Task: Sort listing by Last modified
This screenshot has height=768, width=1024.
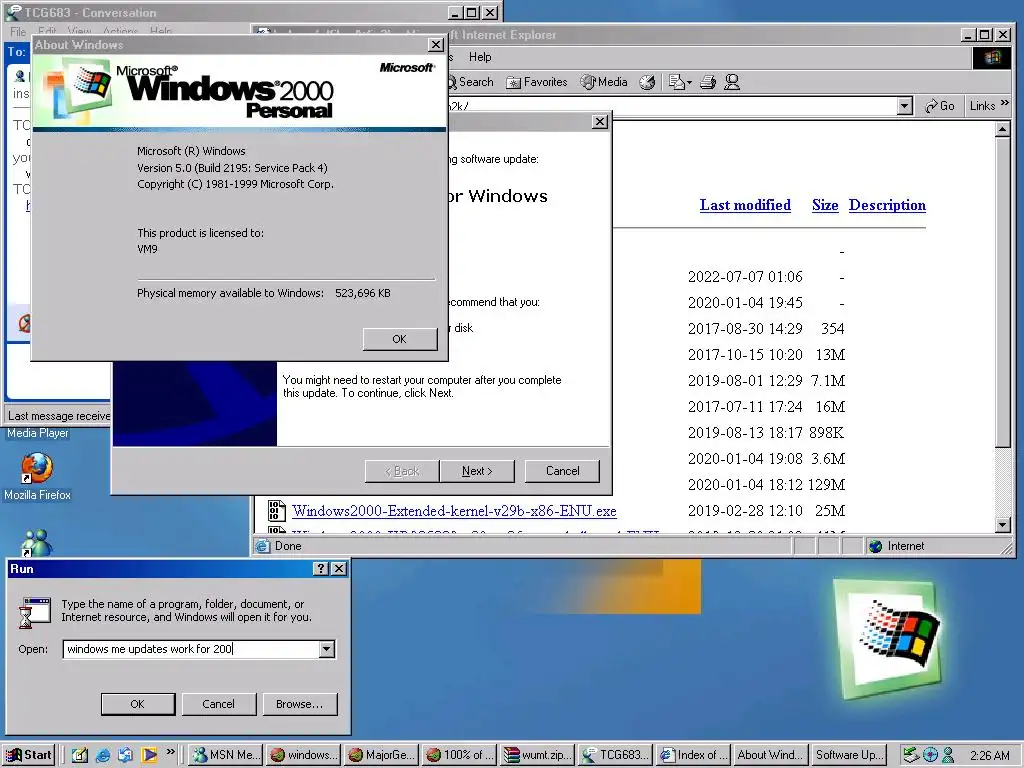Action: (x=745, y=205)
